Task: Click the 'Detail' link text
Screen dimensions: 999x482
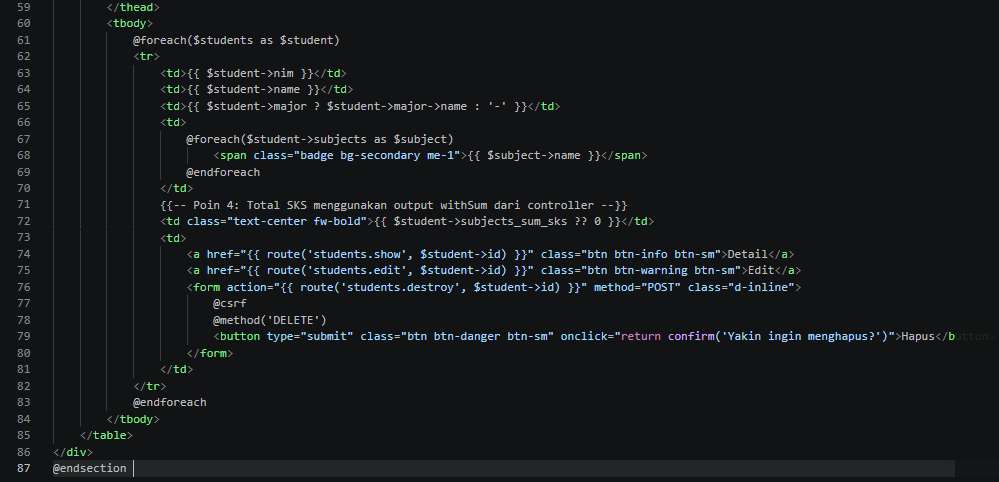Action: coord(749,254)
